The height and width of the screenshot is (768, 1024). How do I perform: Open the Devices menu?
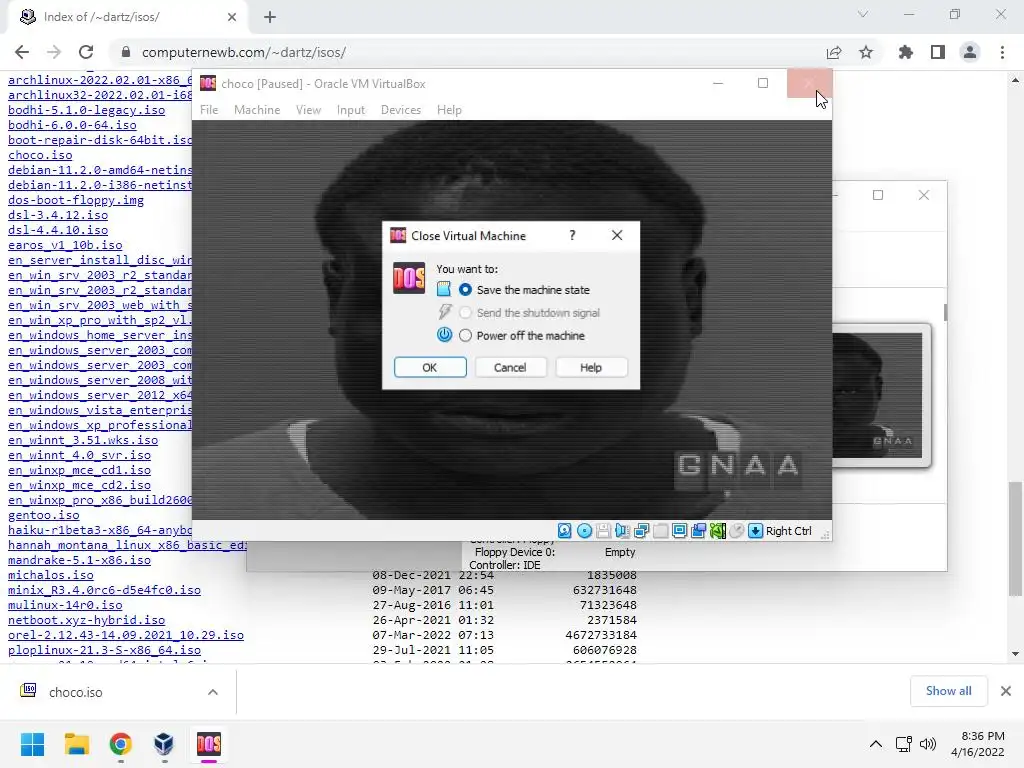point(401,110)
